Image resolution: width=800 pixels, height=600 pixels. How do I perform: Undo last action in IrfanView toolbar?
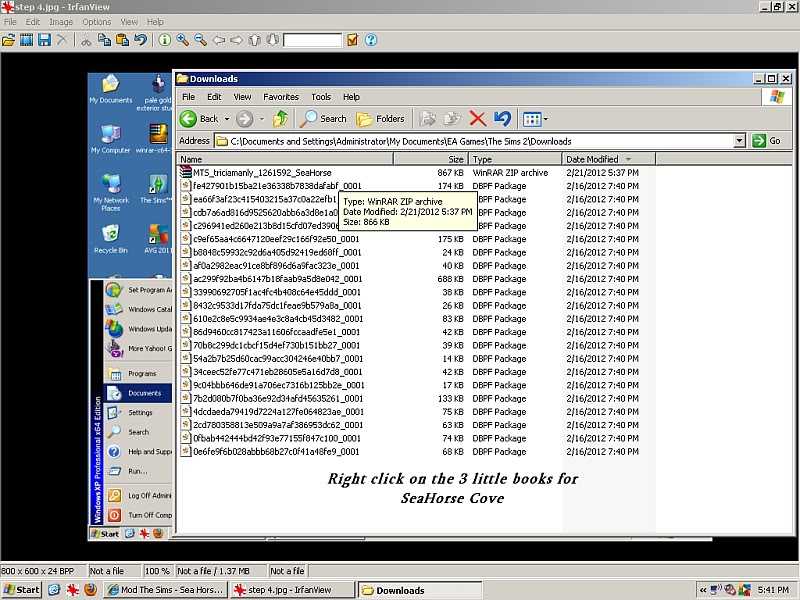[x=140, y=40]
